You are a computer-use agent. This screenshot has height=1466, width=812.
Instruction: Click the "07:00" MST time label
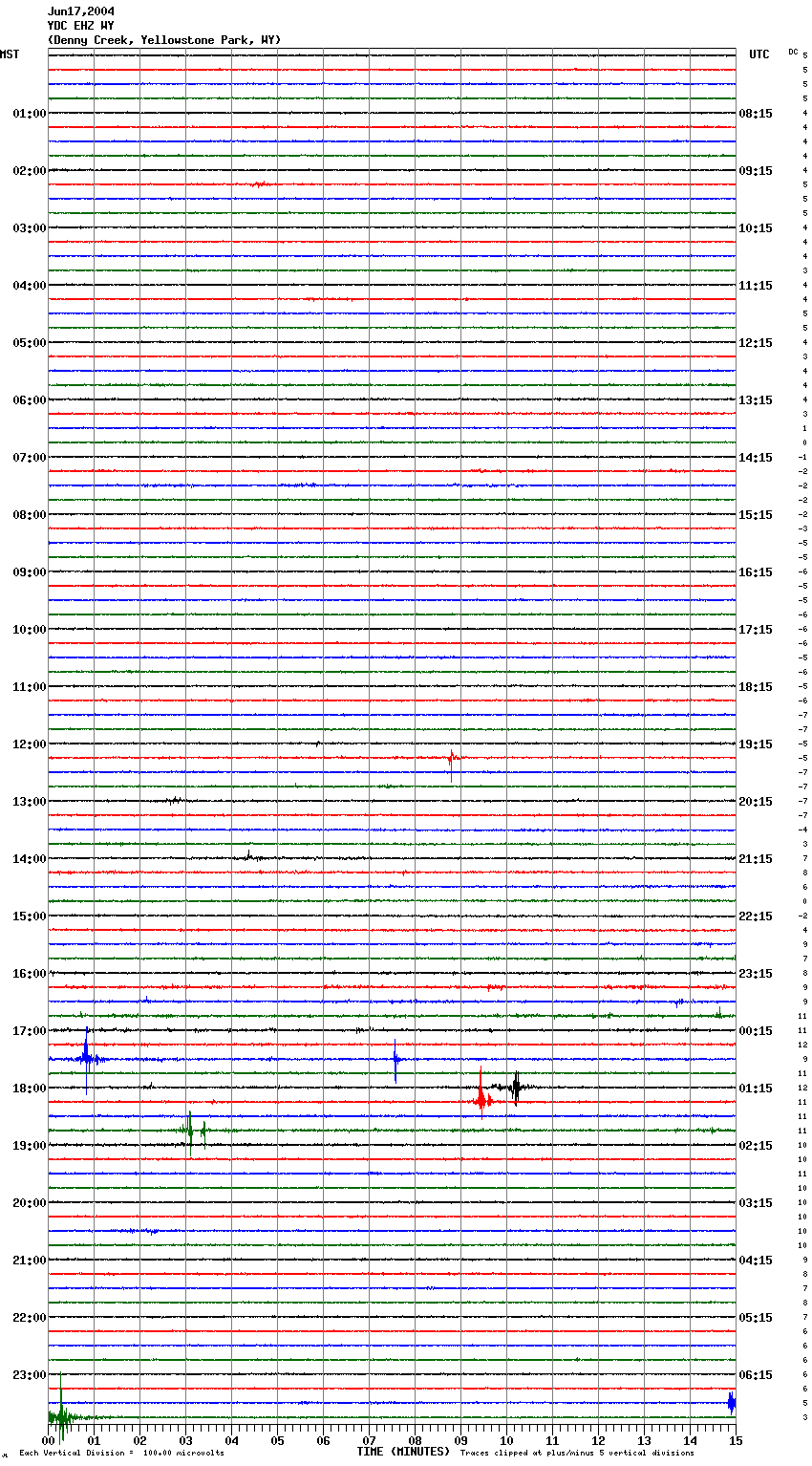(30, 458)
